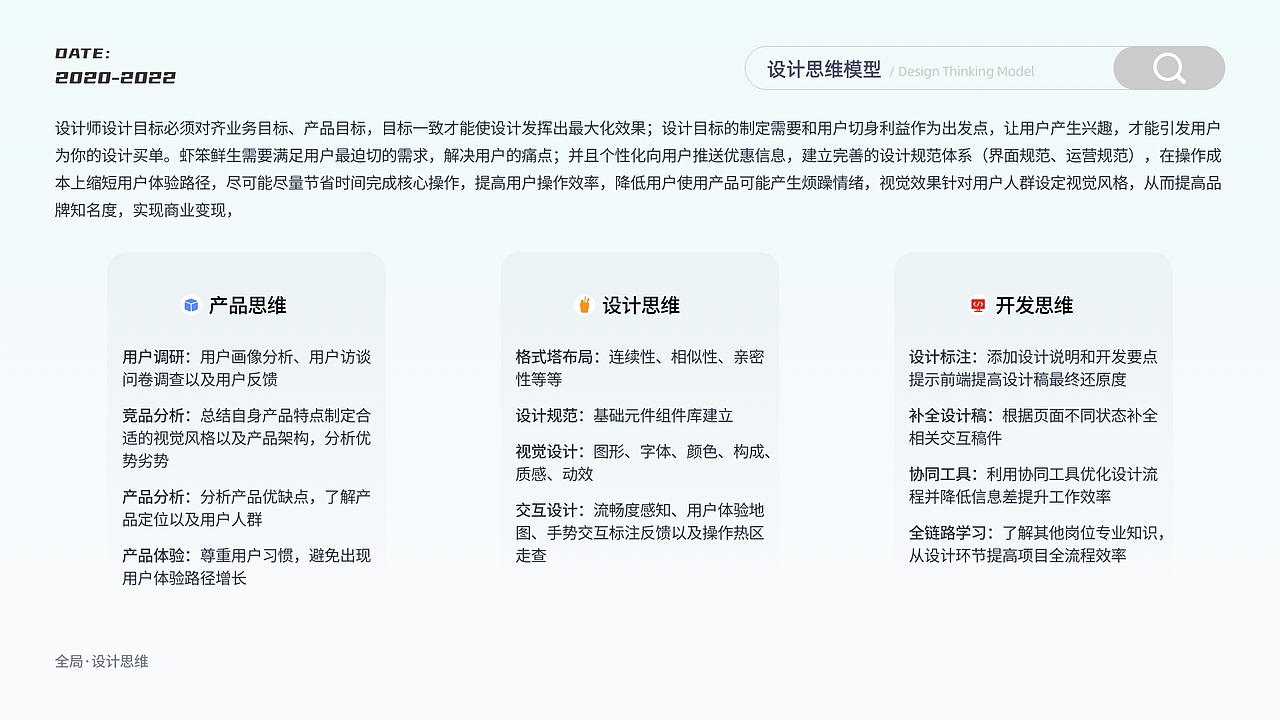Click the 补全设计稿 item text
This screenshot has width=1280, height=720.
tap(1033, 427)
